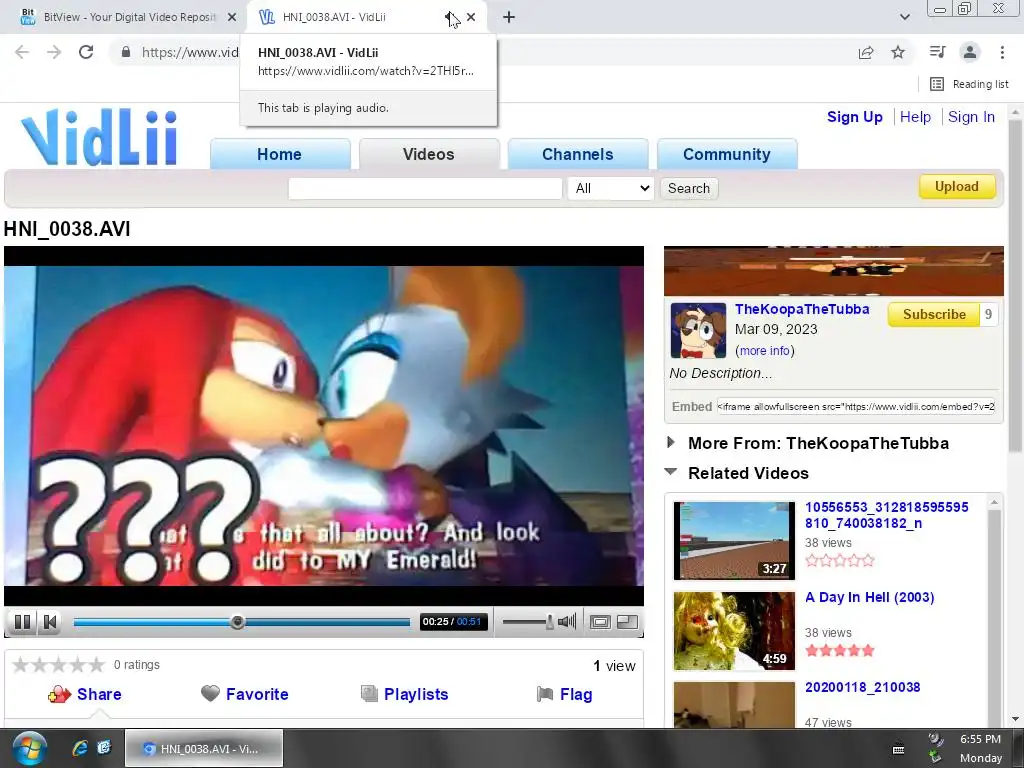Image resolution: width=1024 pixels, height=768 pixels.
Task: Mute the player via speaker icon
Action: tap(568, 622)
